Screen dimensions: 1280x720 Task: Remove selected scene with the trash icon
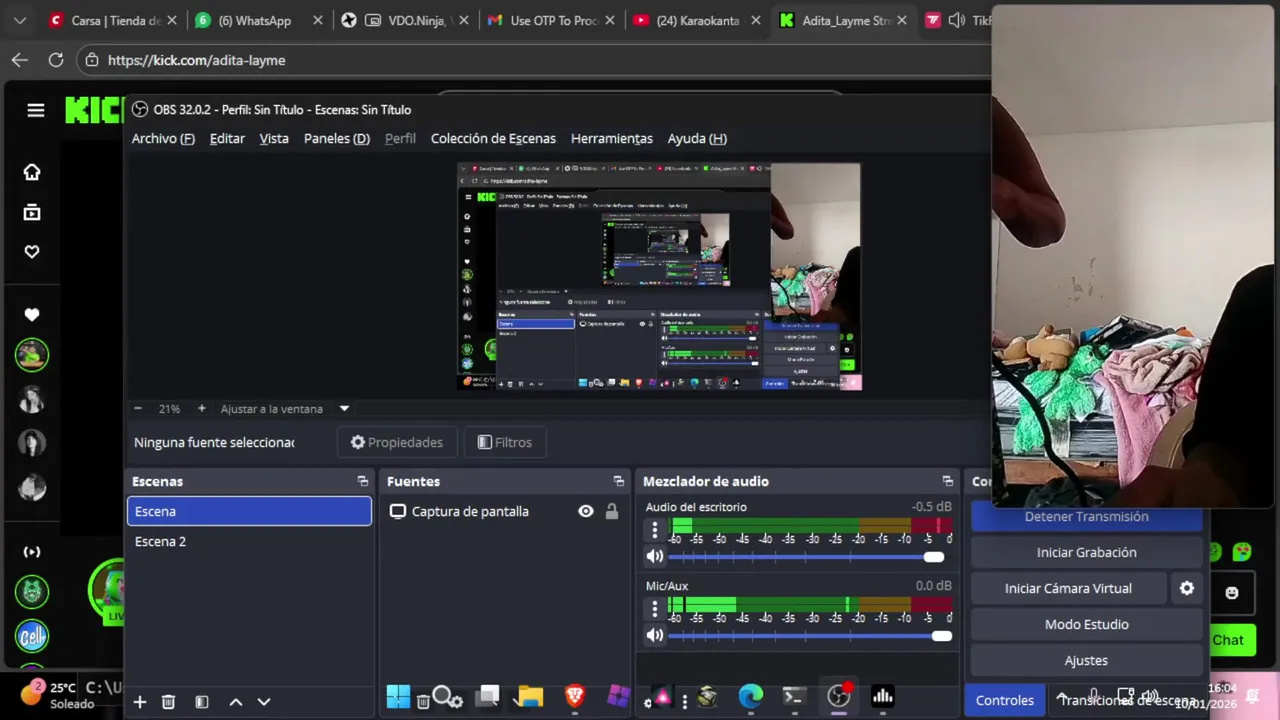[168, 702]
